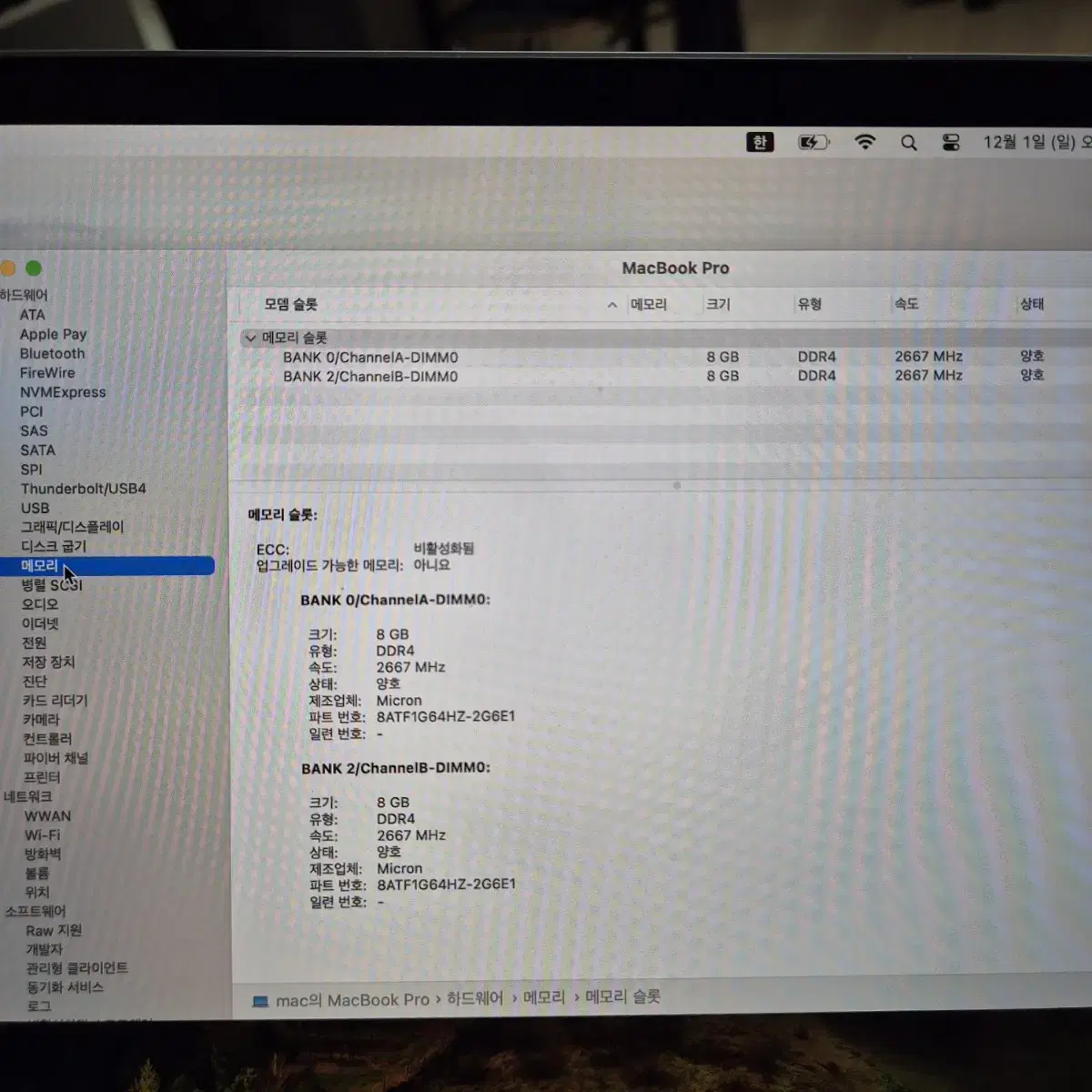Select WWAN in the sidebar
Viewport: 1092px width, 1092px height.
click(47, 816)
